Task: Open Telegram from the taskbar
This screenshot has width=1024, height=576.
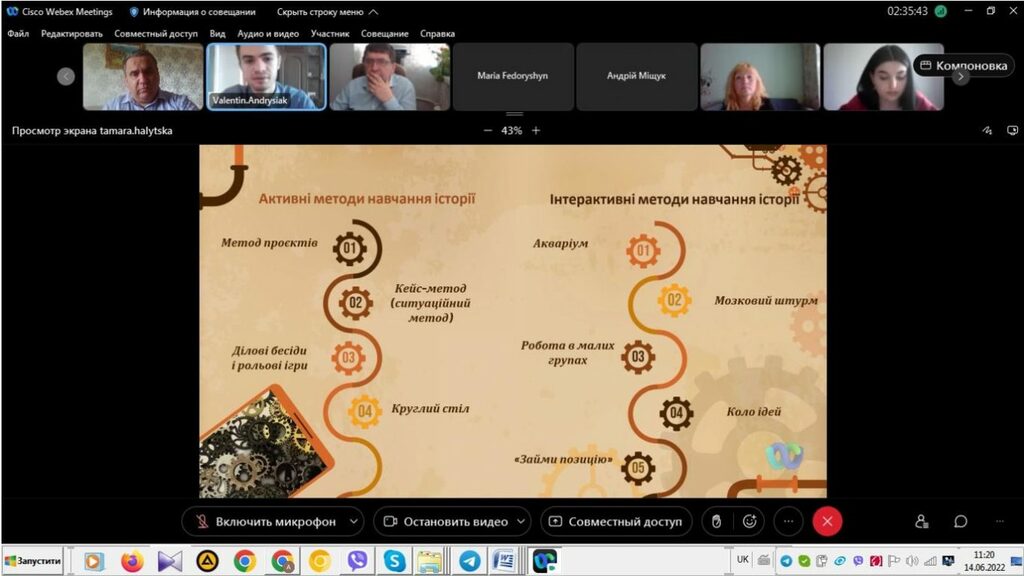Action: pyautogui.click(x=468, y=561)
